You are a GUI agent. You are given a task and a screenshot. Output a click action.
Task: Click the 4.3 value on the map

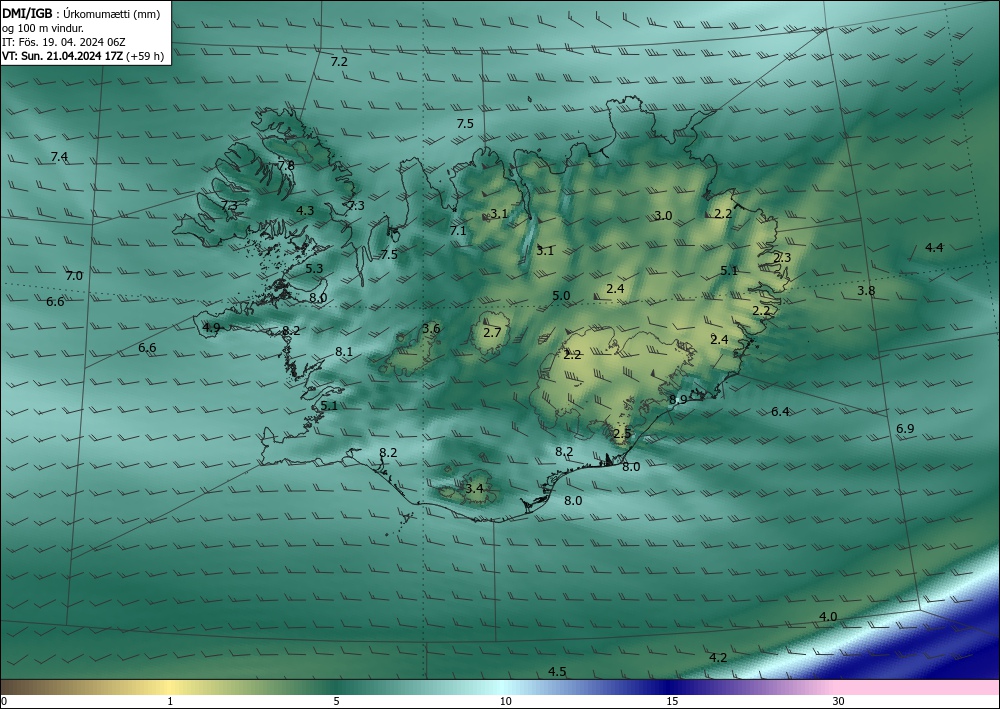[x=305, y=210]
